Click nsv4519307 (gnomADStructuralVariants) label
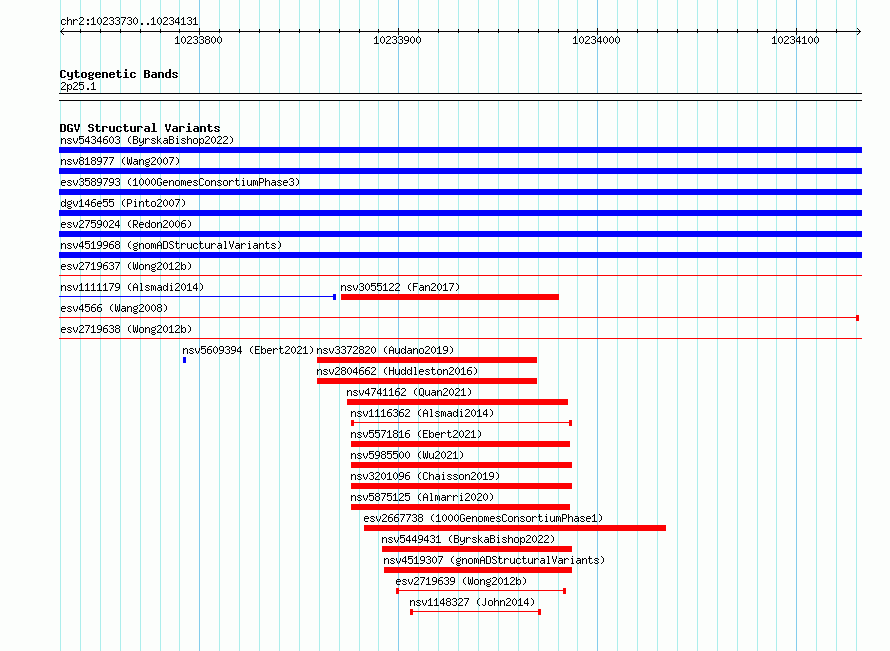The width and height of the screenshot is (890, 651). [x=494, y=560]
